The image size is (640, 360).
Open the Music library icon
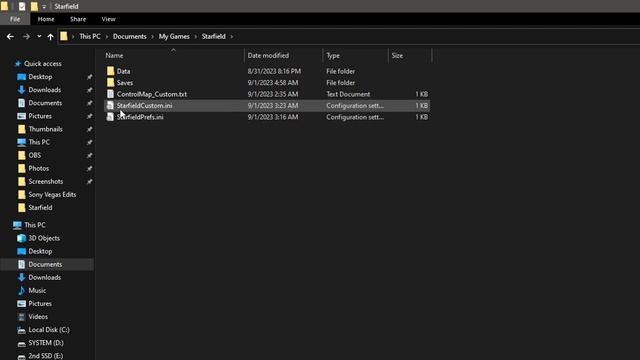click(21, 291)
